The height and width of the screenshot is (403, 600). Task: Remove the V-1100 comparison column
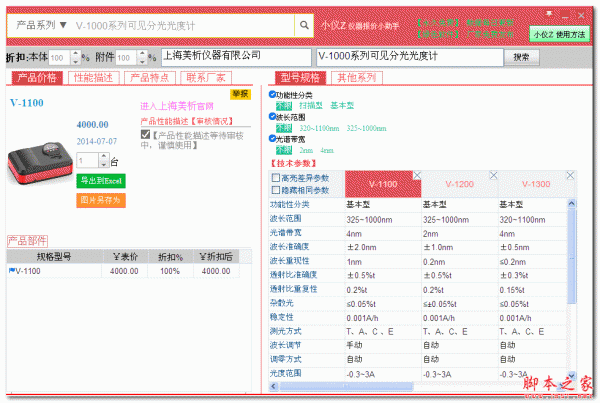(x=417, y=175)
